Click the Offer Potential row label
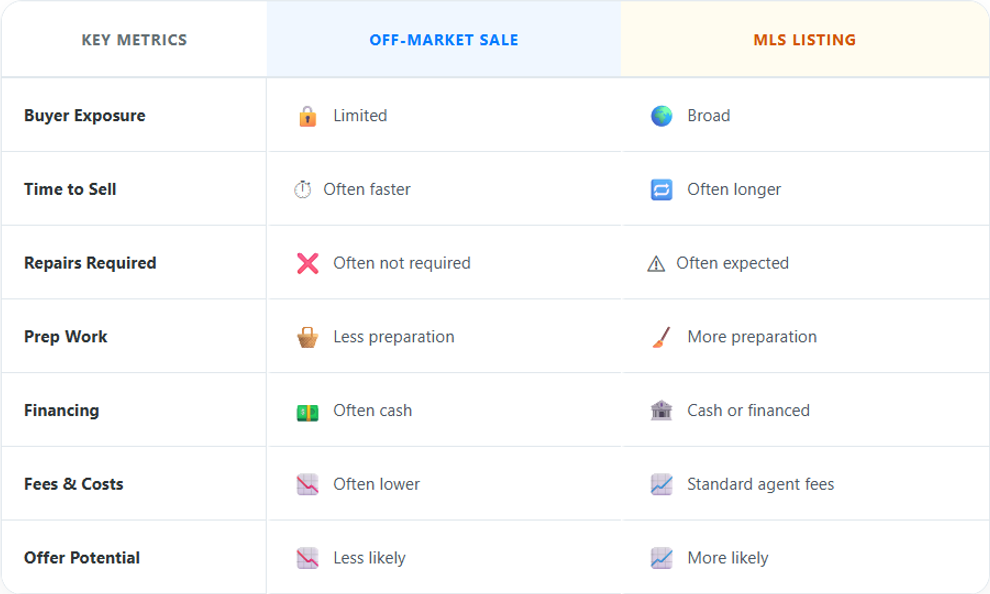 (x=82, y=558)
